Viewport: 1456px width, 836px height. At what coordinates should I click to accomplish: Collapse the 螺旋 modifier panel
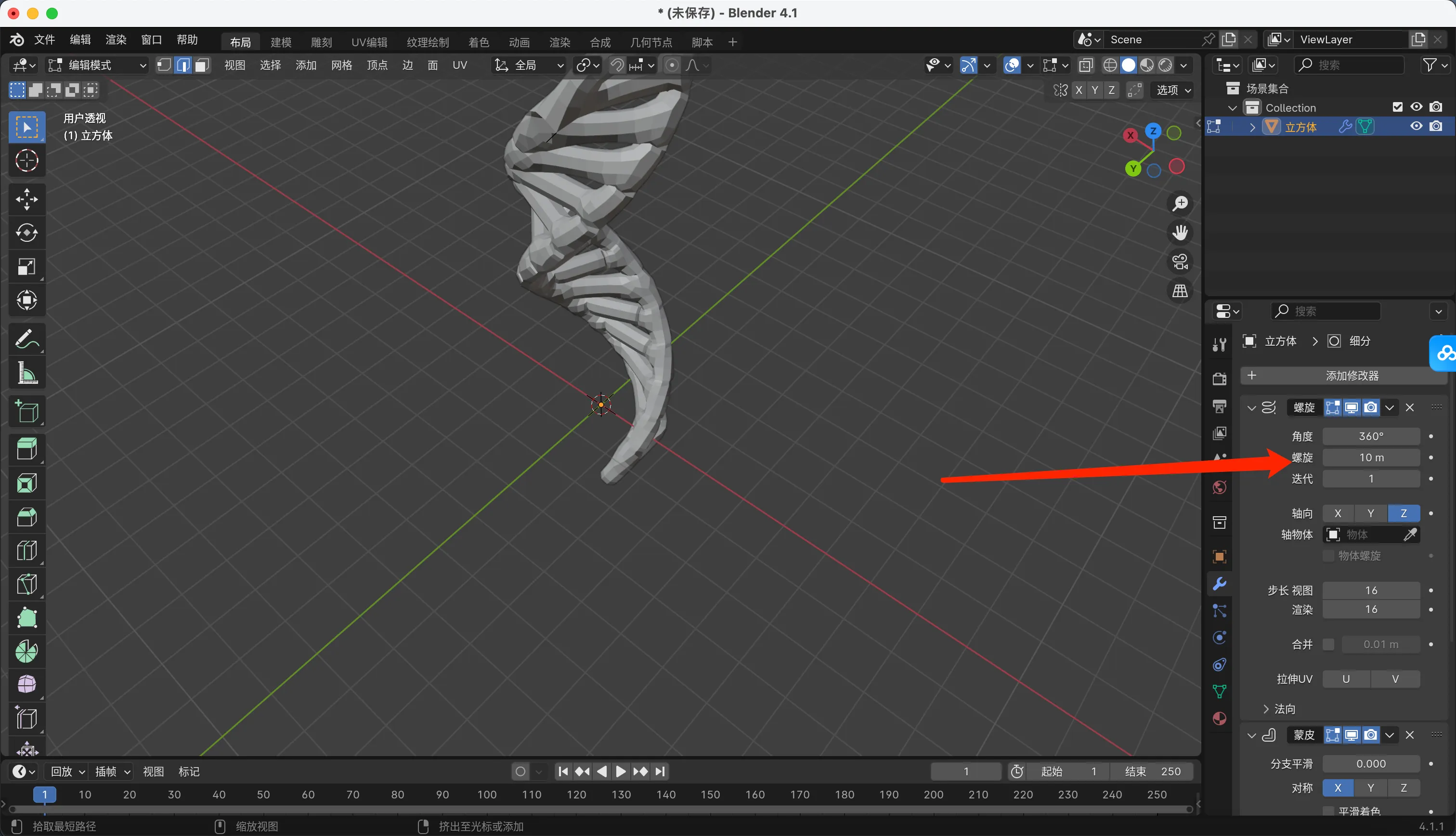(x=1252, y=408)
